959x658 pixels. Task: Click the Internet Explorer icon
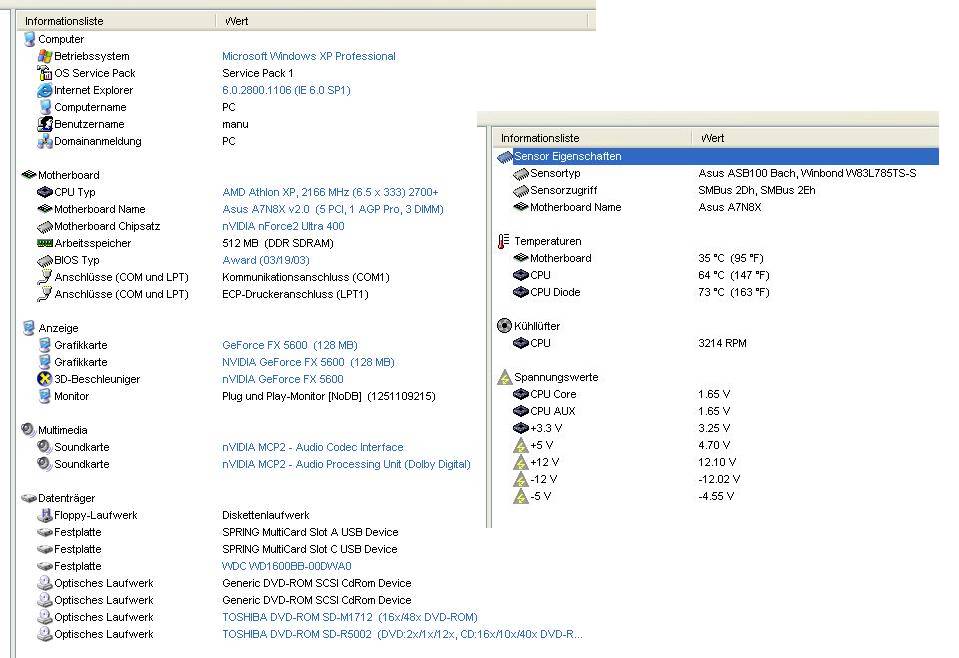45,91
